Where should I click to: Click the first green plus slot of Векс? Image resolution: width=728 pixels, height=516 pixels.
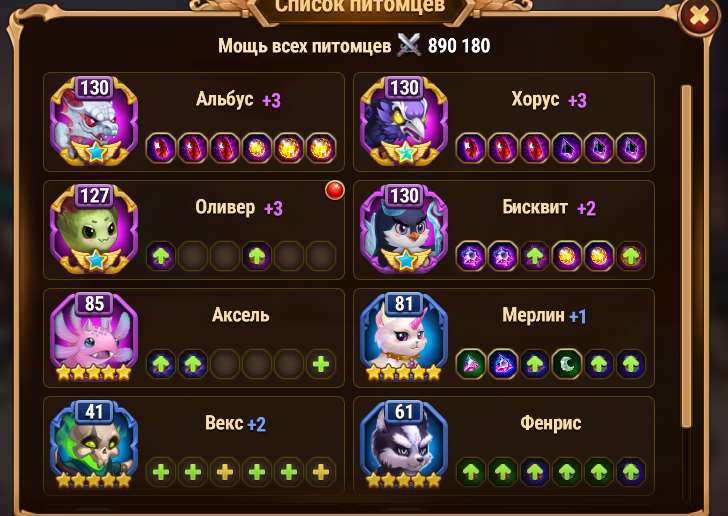[161, 472]
